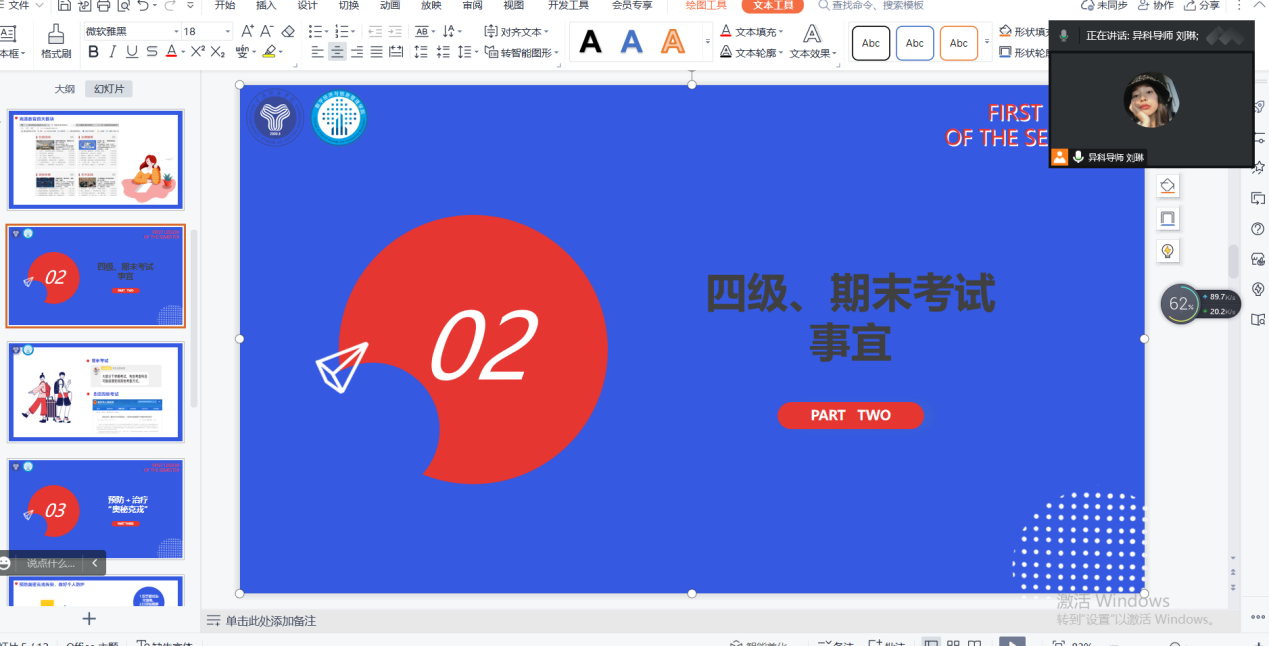
Task: Click the justify alignment icon
Action: pos(374,51)
